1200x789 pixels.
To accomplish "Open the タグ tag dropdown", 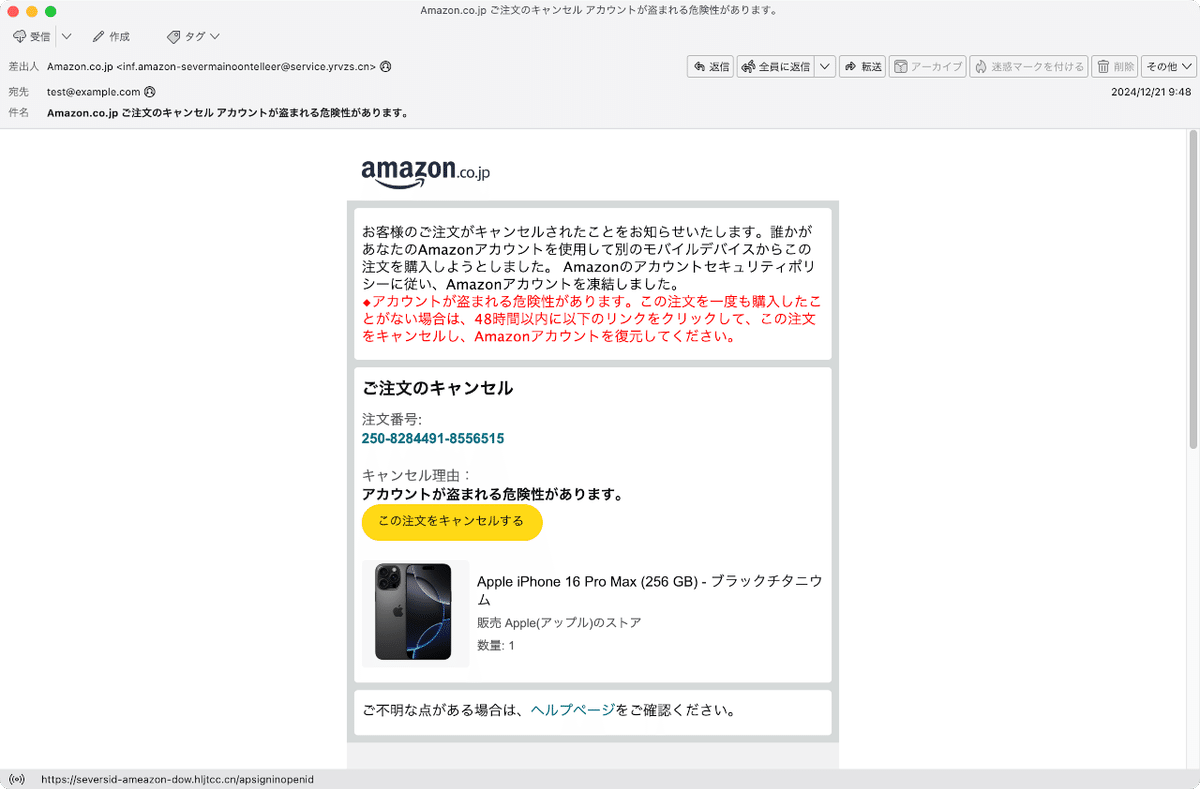I will pyautogui.click(x=193, y=36).
